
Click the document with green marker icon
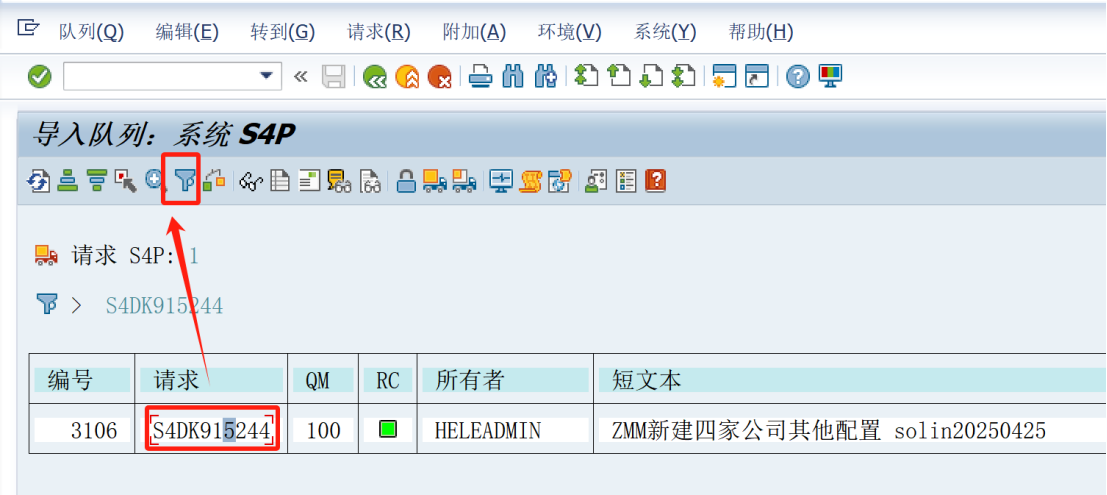coord(310,181)
